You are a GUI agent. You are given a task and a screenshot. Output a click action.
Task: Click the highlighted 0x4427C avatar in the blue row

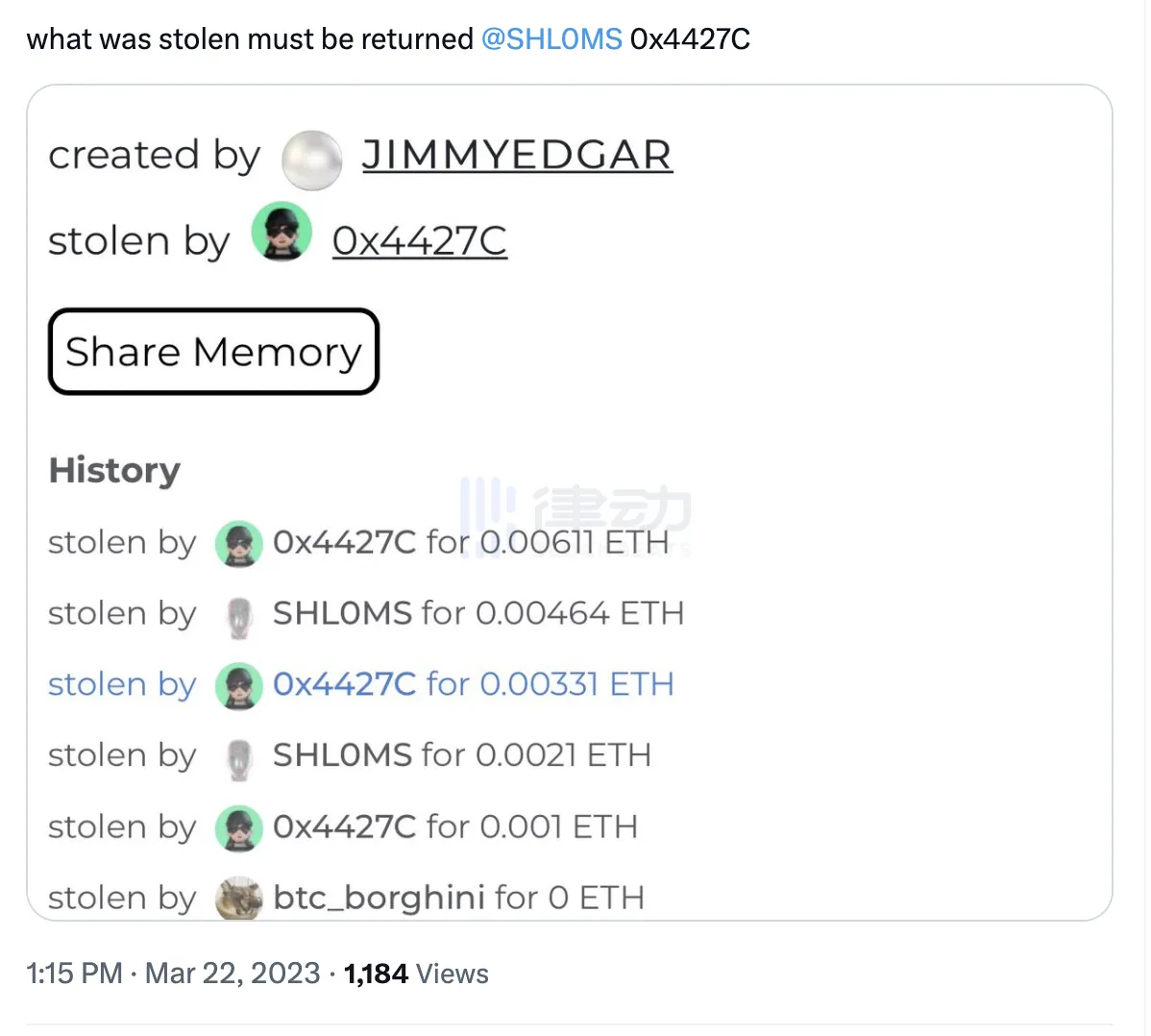point(238,685)
